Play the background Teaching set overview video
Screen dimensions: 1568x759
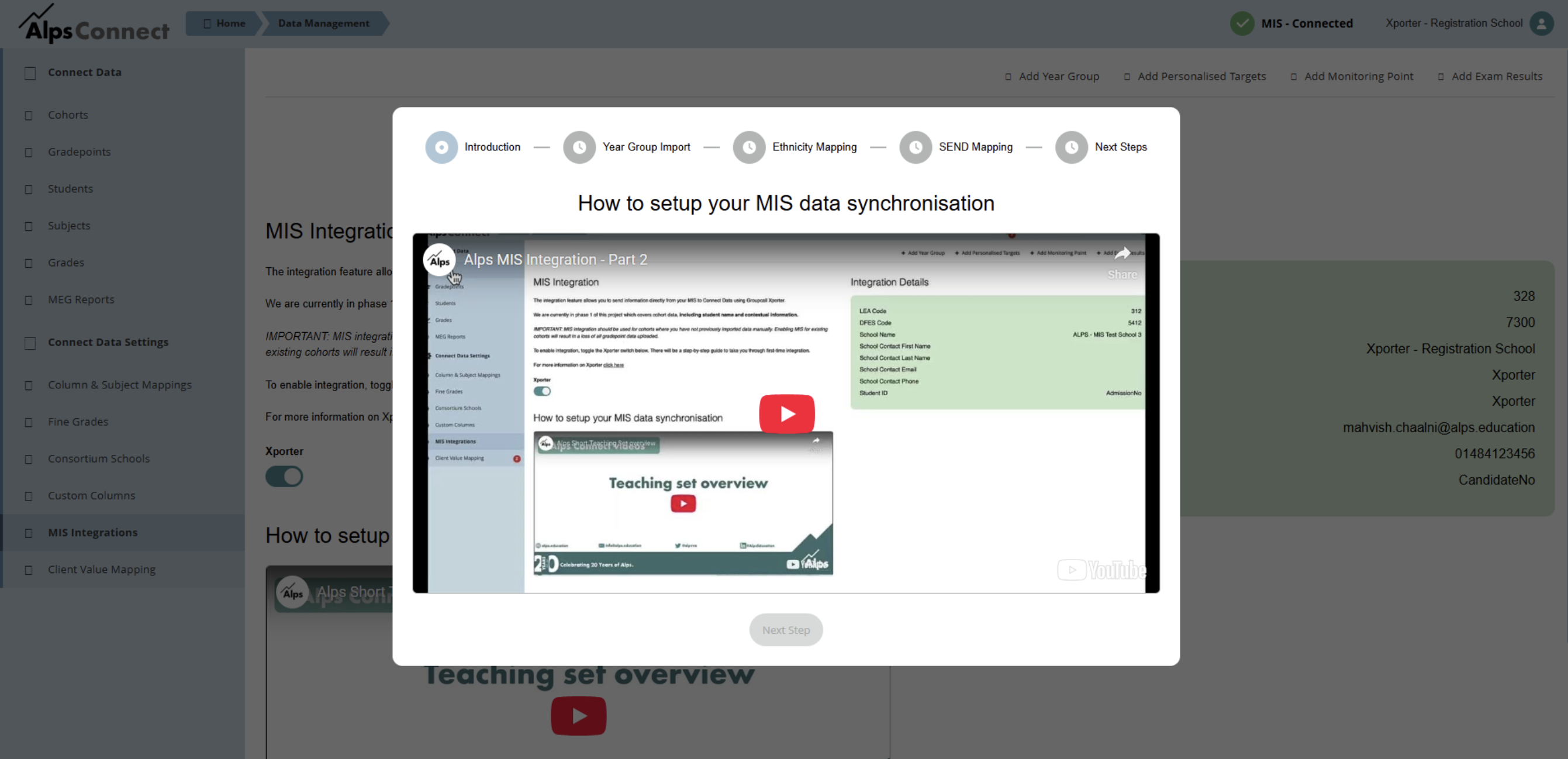point(578,716)
